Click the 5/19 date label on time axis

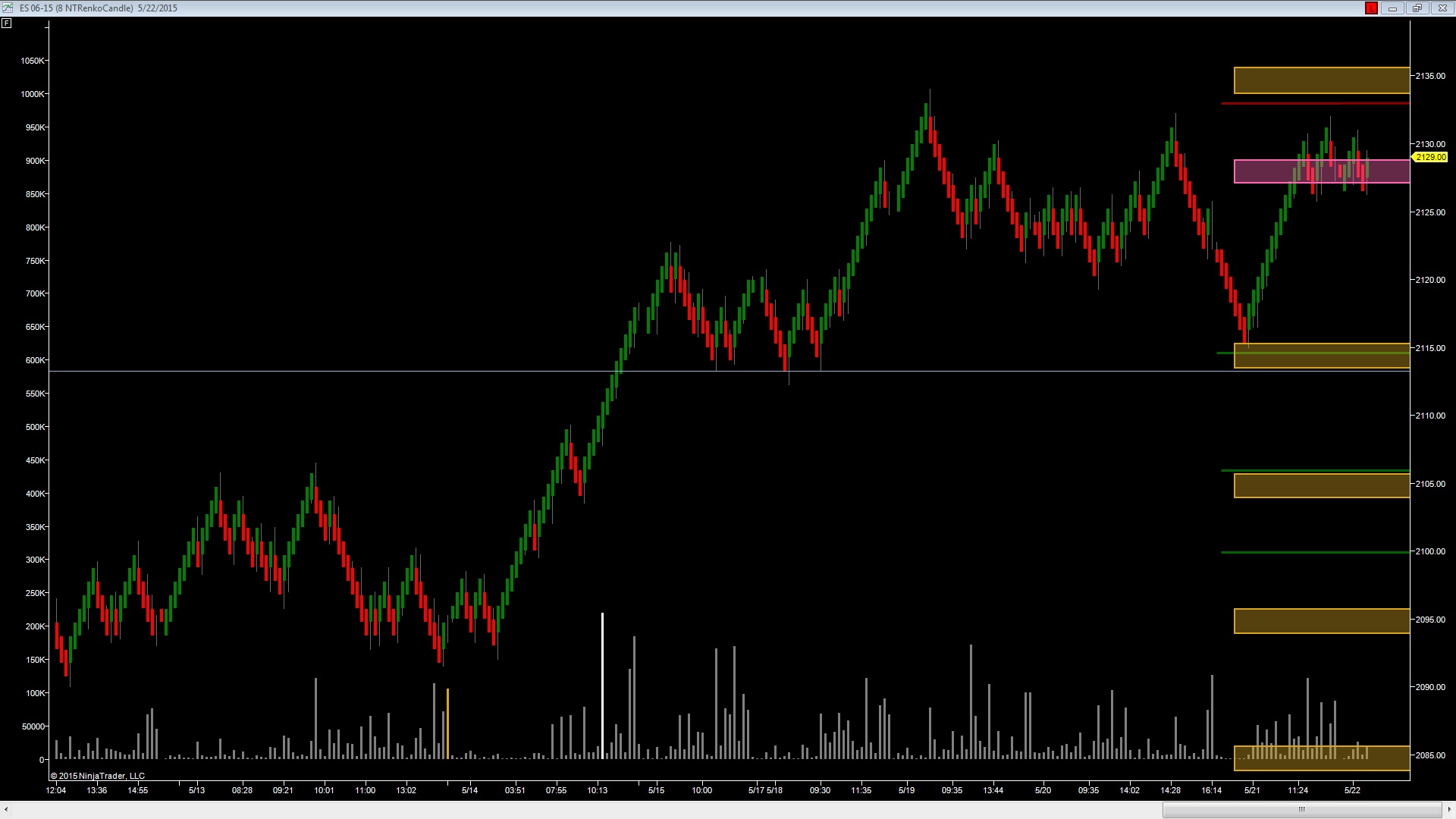(x=906, y=790)
